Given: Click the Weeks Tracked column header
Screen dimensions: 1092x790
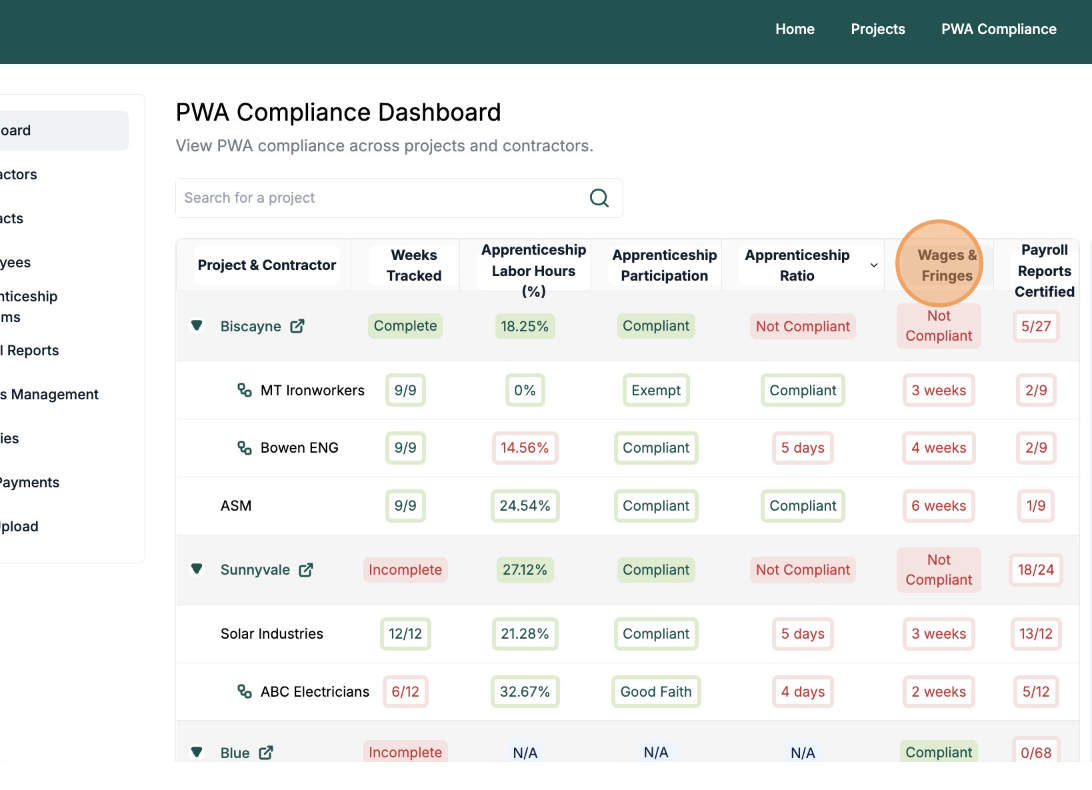Looking at the screenshot, I should [x=414, y=265].
